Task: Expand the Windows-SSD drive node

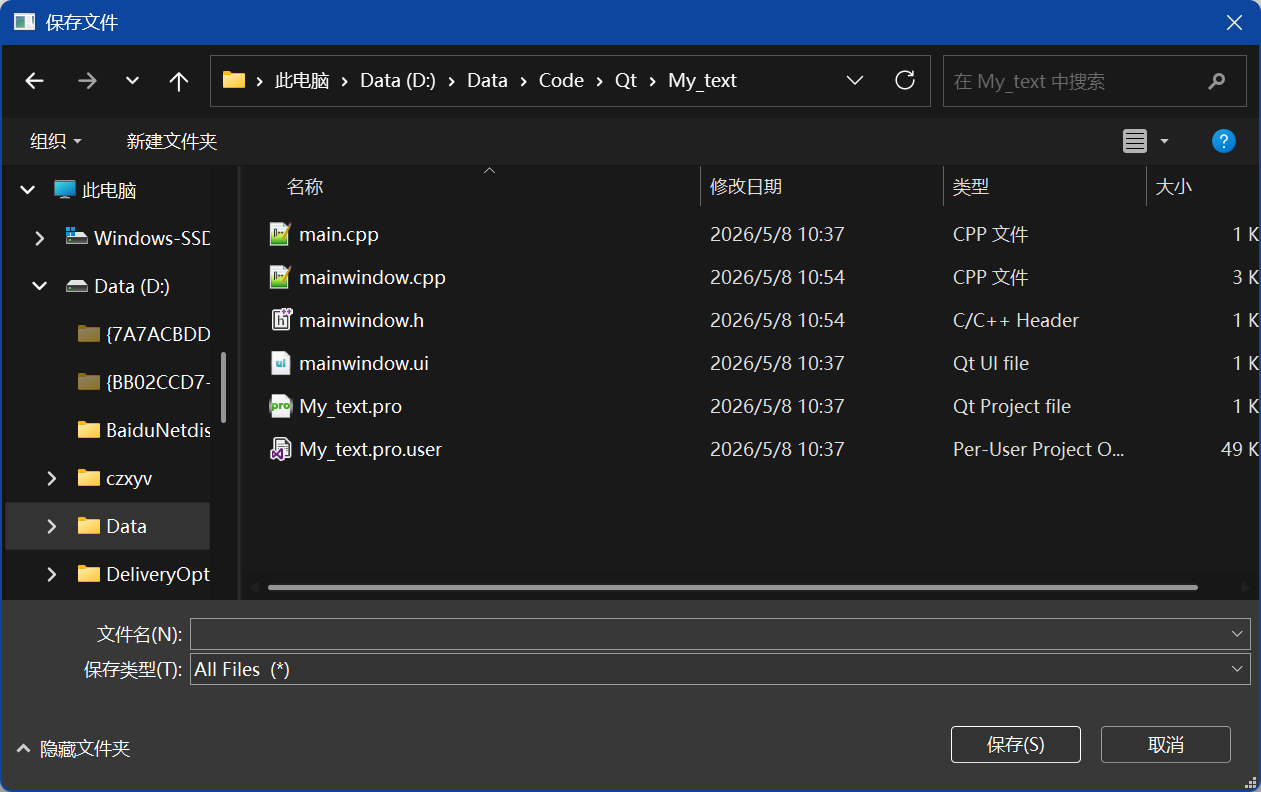Action: (40, 238)
